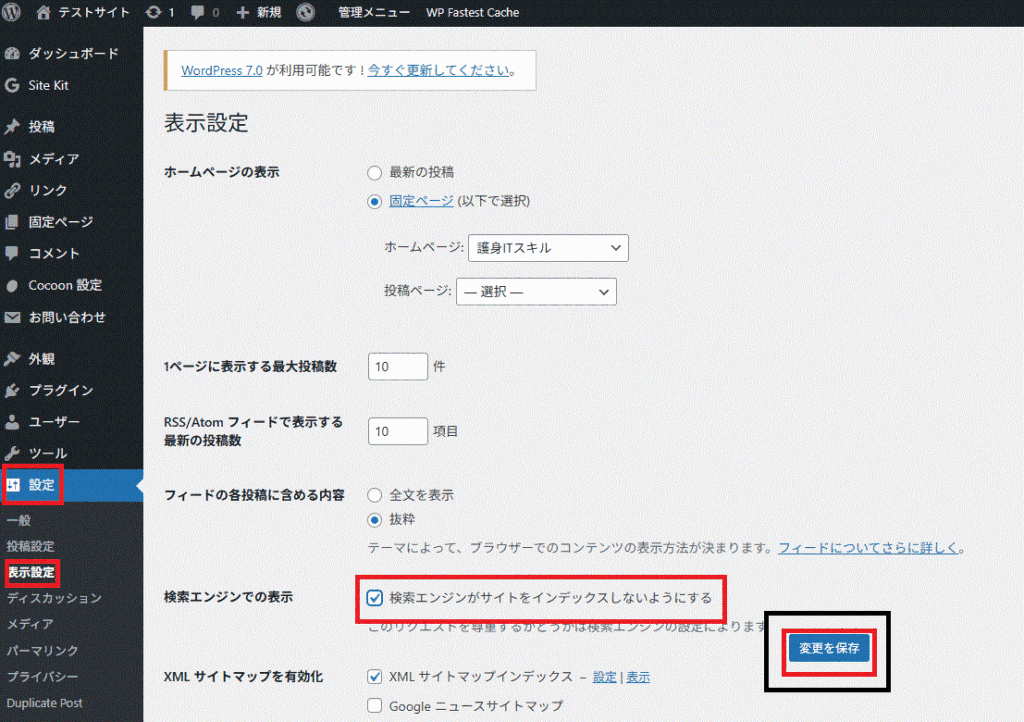Open WP Fastest Cache menu

point(472,12)
